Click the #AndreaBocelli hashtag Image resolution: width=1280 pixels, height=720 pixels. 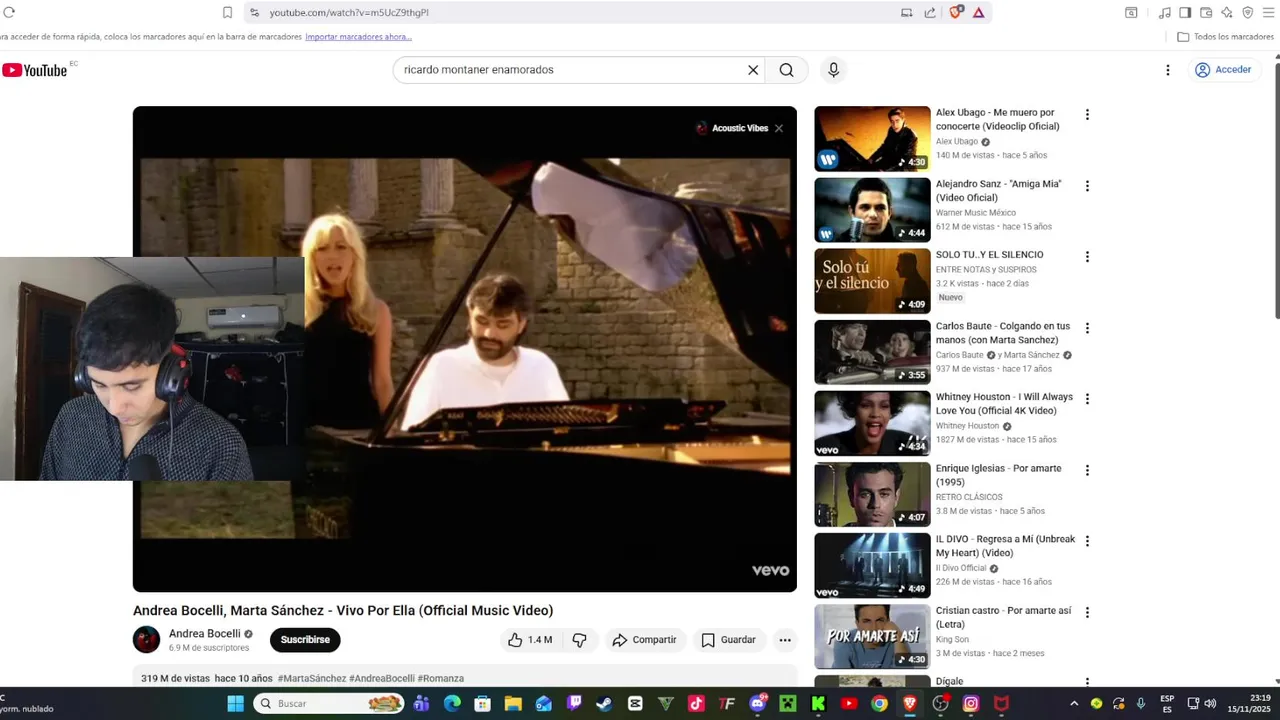[x=382, y=678]
